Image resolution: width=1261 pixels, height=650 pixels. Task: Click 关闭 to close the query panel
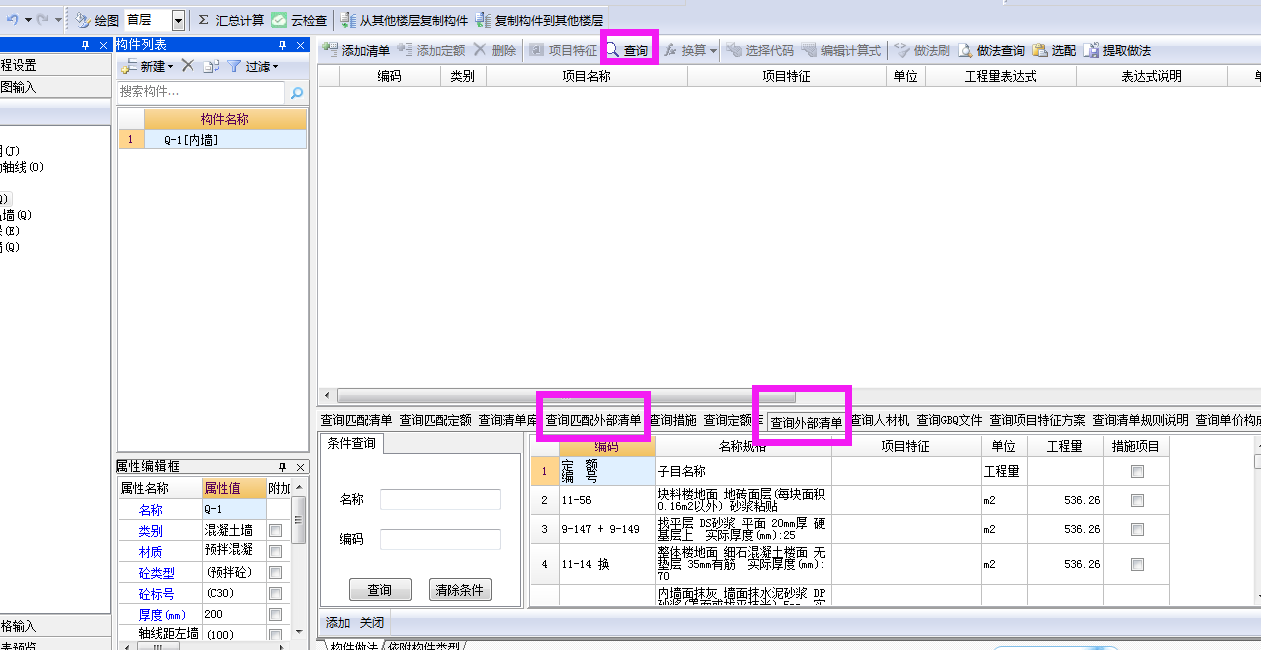[x=372, y=622]
